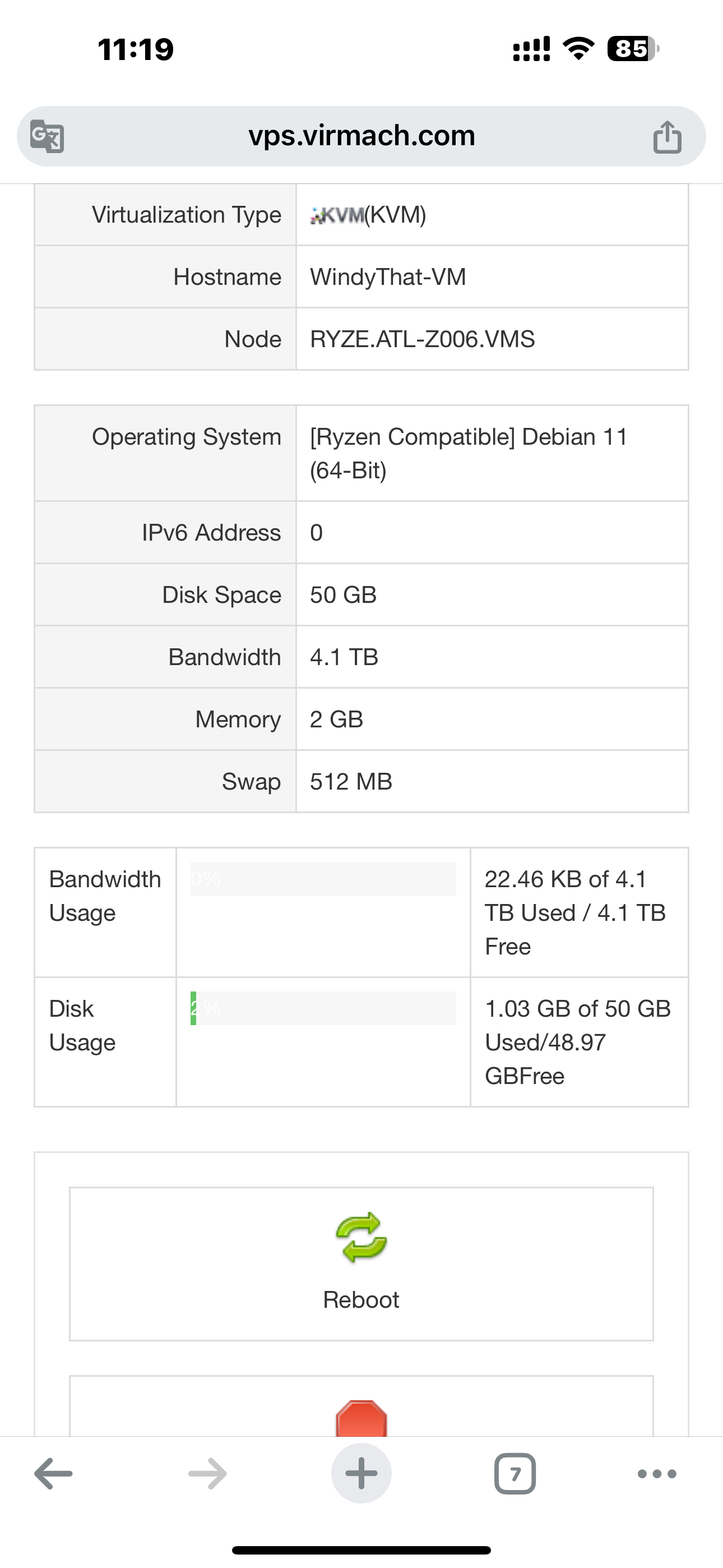Tap the RYZE.ATL-Z006.VMS node value

pyautogui.click(x=421, y=339)
